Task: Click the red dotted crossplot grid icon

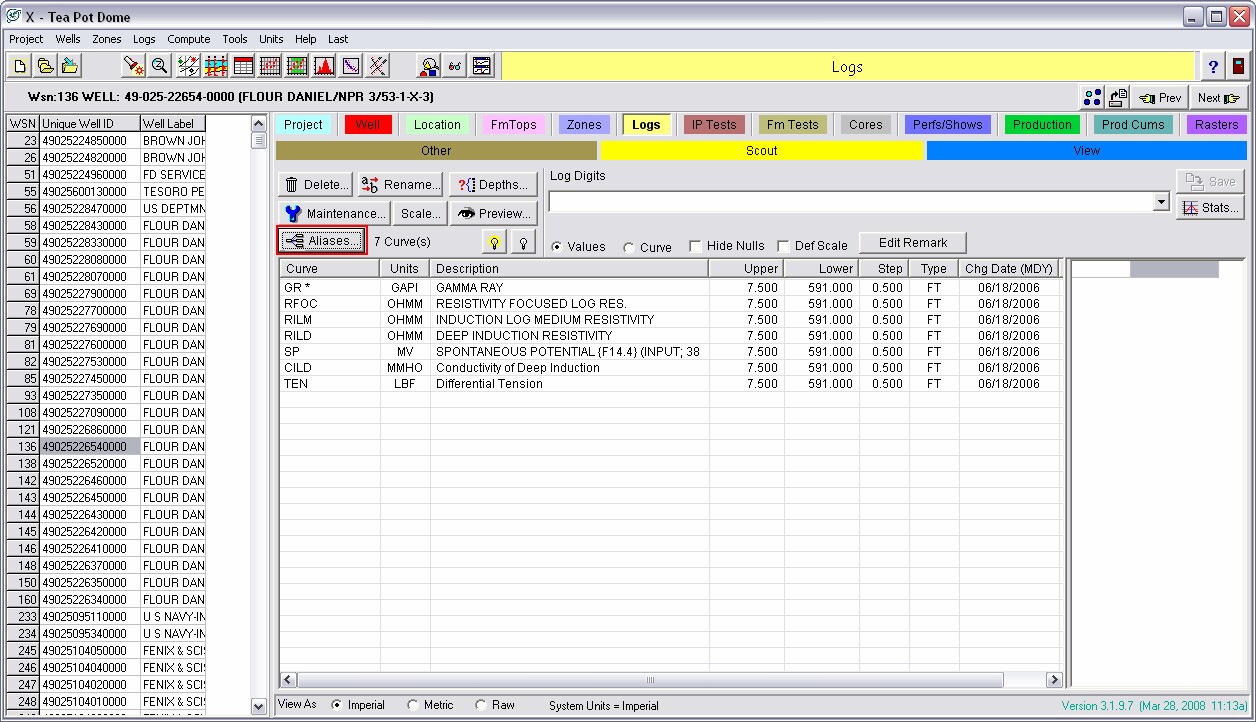Action: [x=270, y=66]
